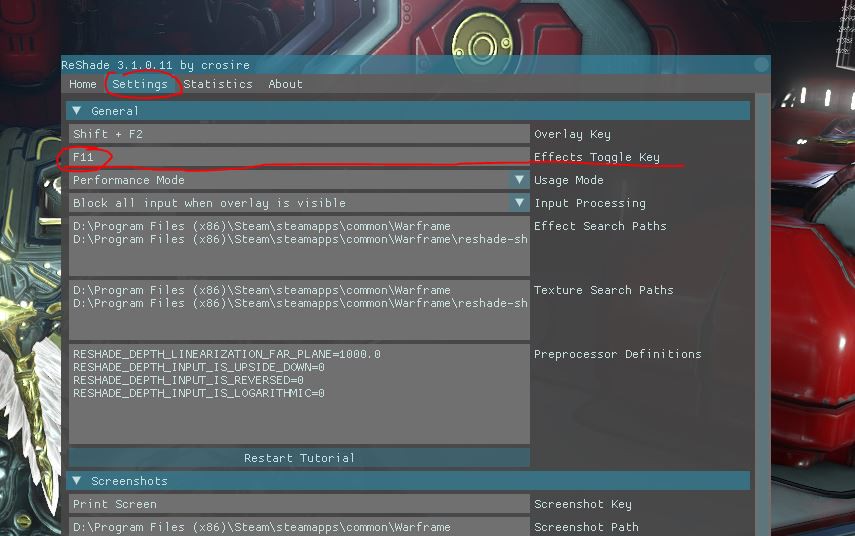This screenshot has width=855, height=536.
Task: Click the Screenshot Path field
Action: (x=299, y=526)
